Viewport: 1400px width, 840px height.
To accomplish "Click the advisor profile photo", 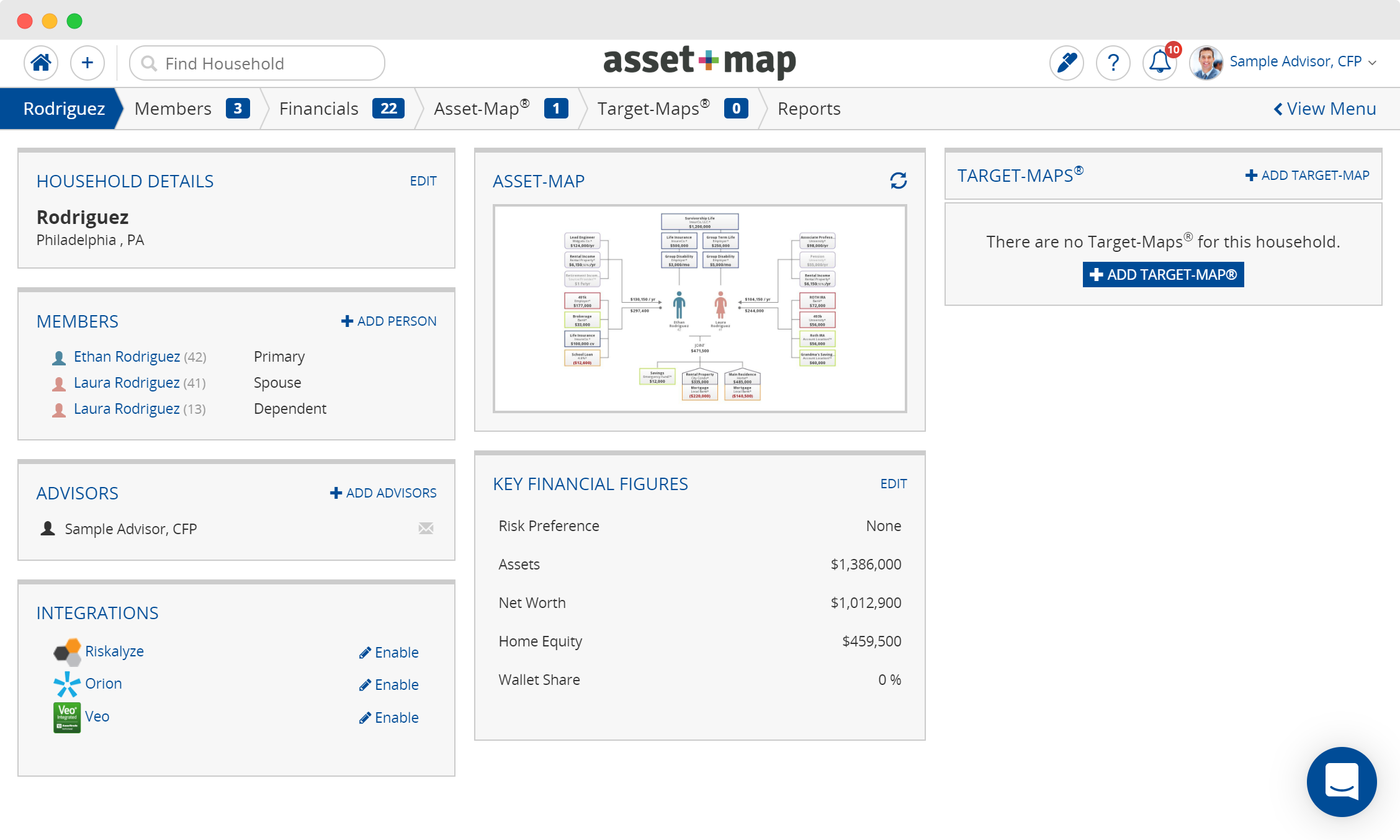I will coord(1206,63).
